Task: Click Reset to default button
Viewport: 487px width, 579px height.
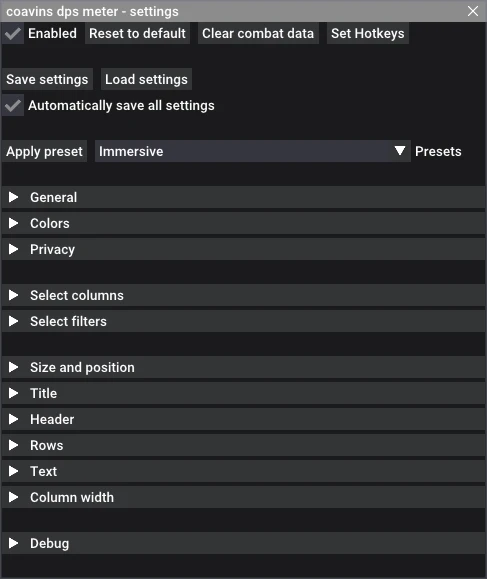Action: (x=137, y=34)
